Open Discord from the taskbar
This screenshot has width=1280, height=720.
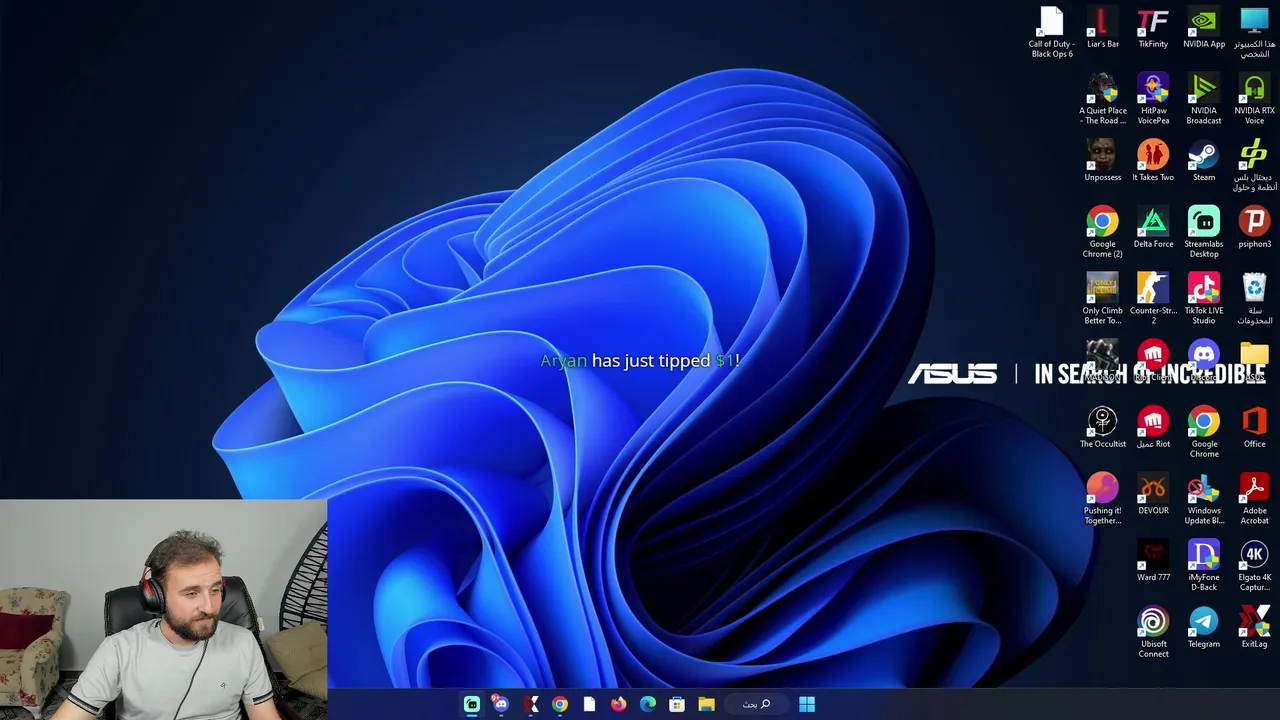501,704
